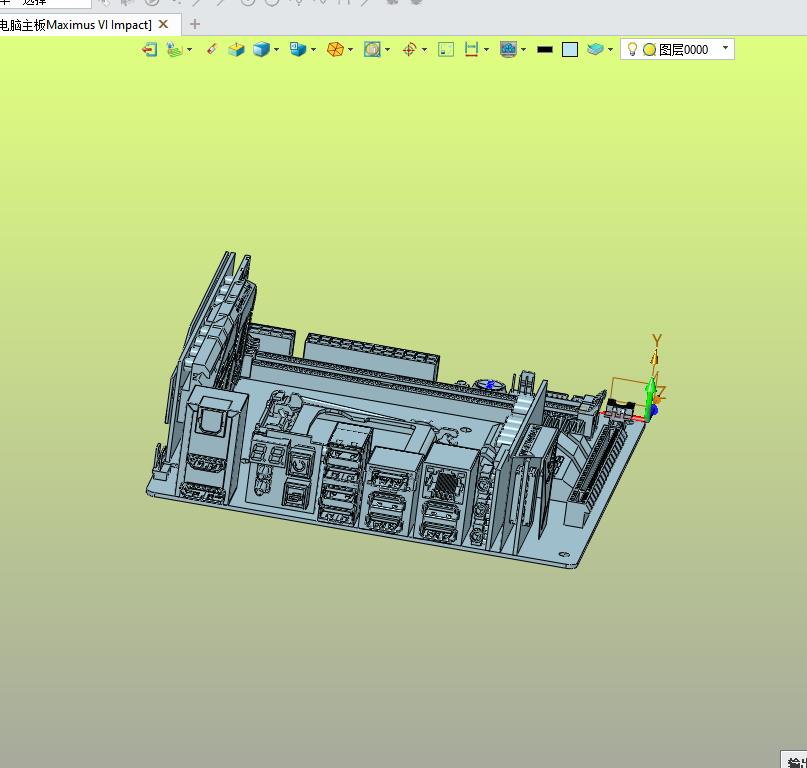Click the plus button to add tab

195,24
